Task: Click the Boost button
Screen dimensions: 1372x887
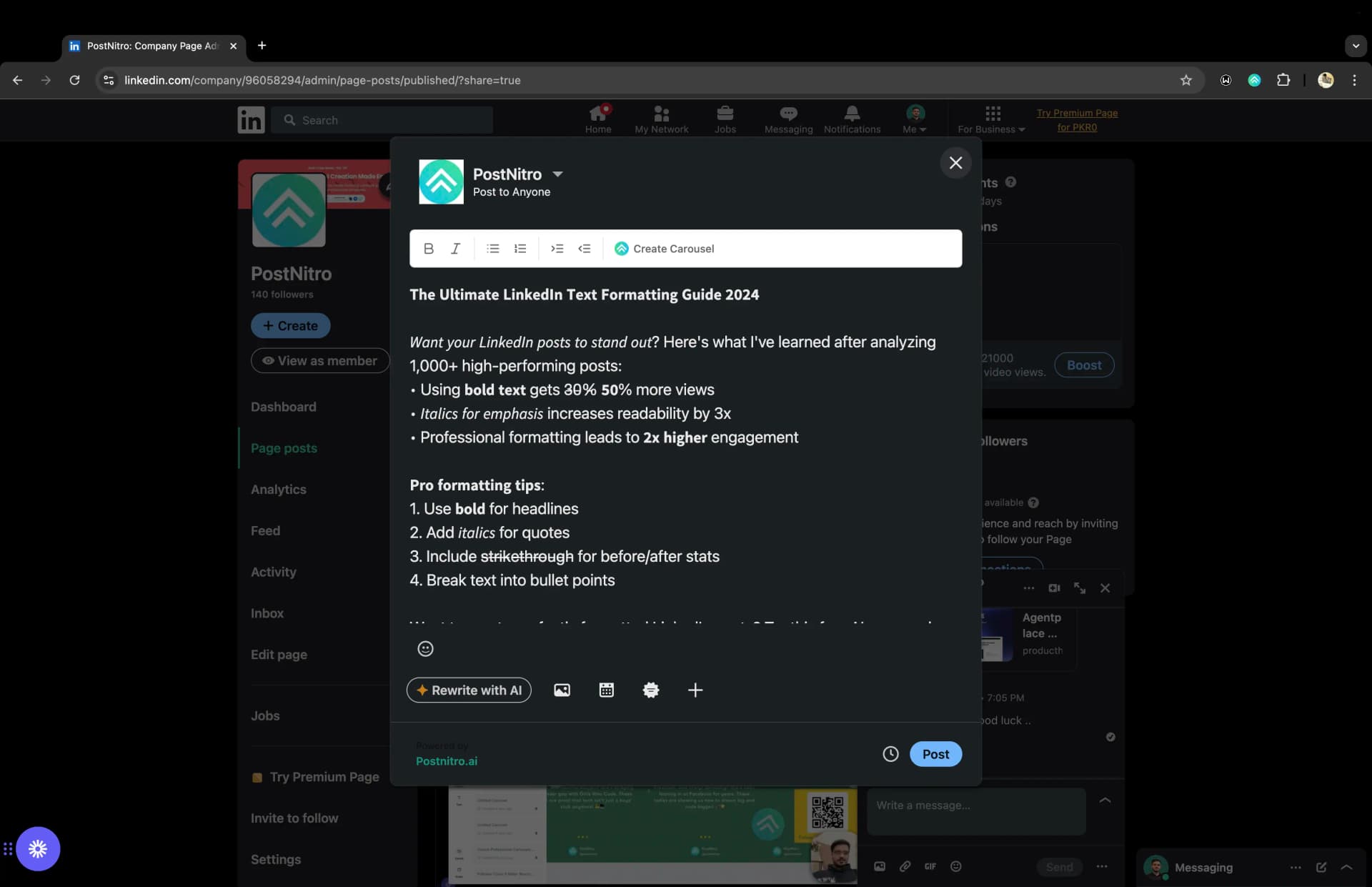Action: click(1084, 365)
